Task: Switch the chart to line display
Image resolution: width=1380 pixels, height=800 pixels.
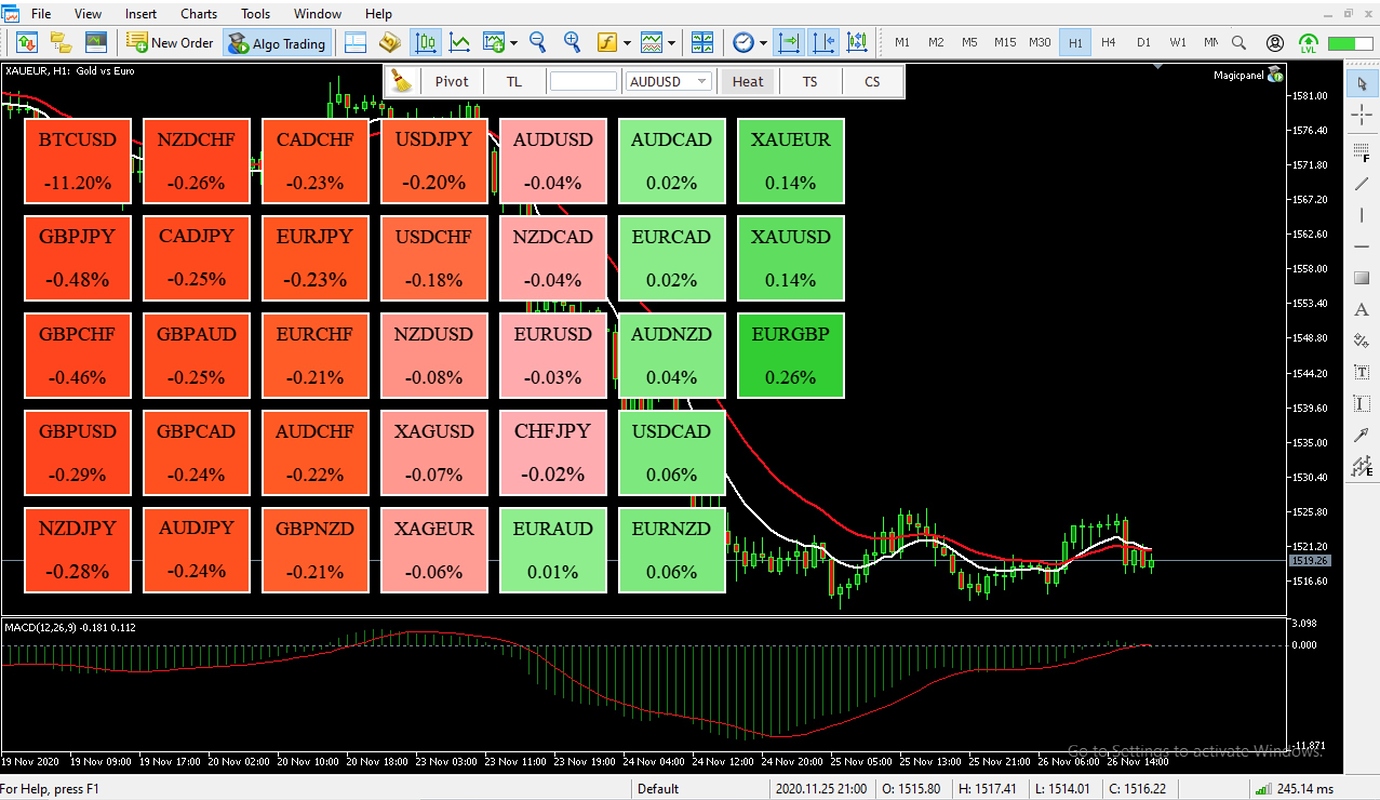Action: point(459,42)
